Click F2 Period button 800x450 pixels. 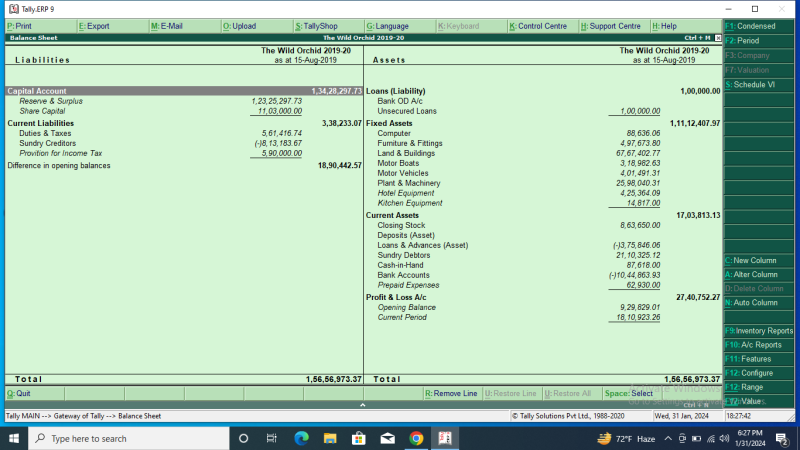pyautogui.click(x=759, y=41)
